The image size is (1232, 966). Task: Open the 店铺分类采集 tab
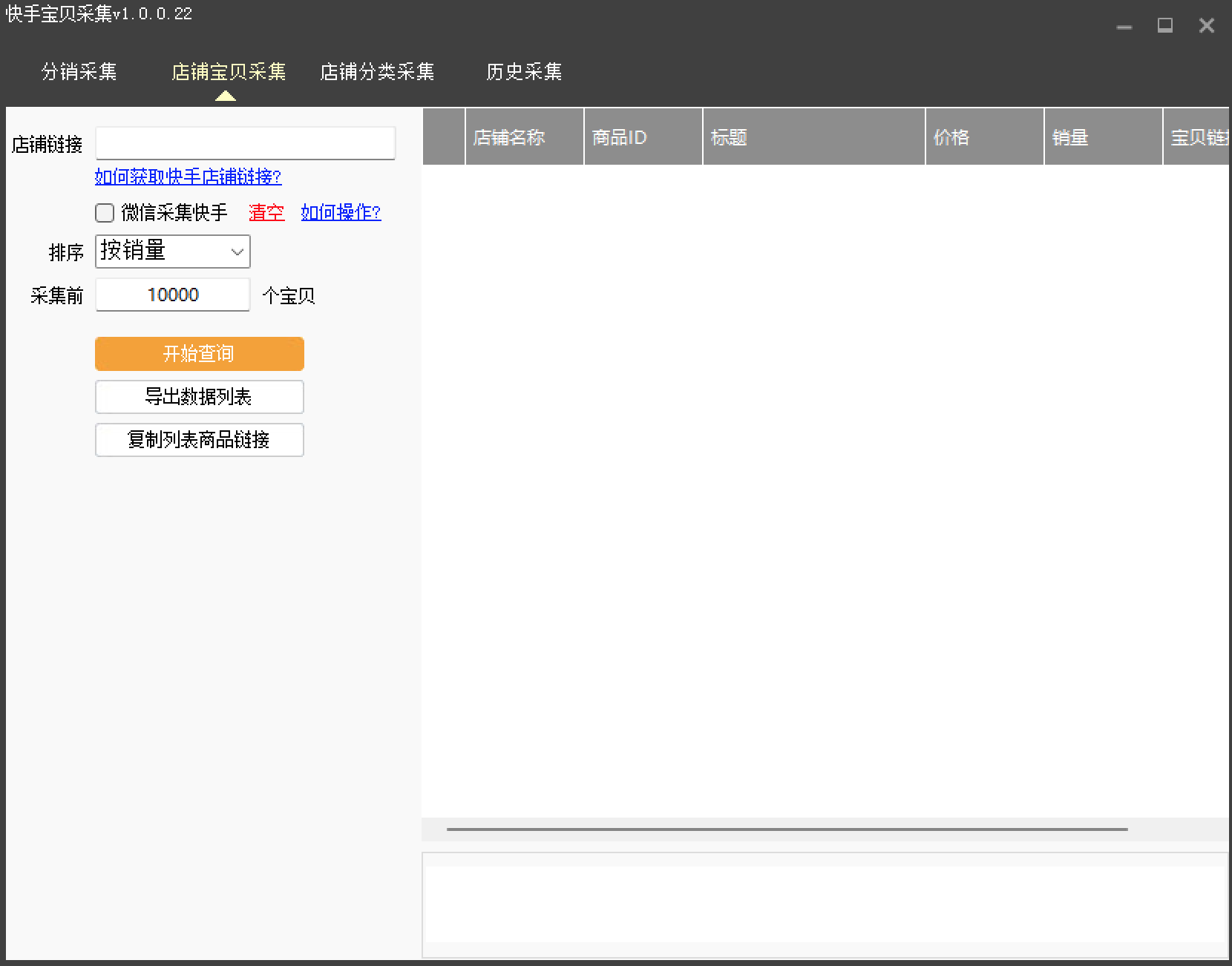tap(377, 72)
